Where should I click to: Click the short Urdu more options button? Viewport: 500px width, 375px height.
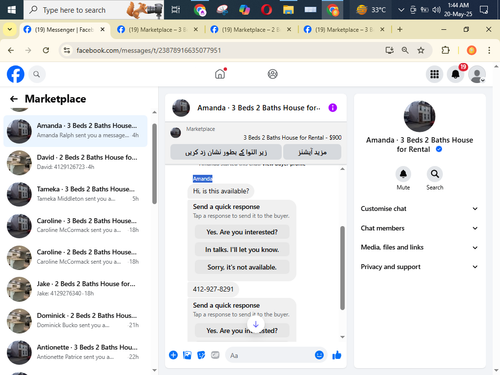pyautogui.click(x=312, y=152)
